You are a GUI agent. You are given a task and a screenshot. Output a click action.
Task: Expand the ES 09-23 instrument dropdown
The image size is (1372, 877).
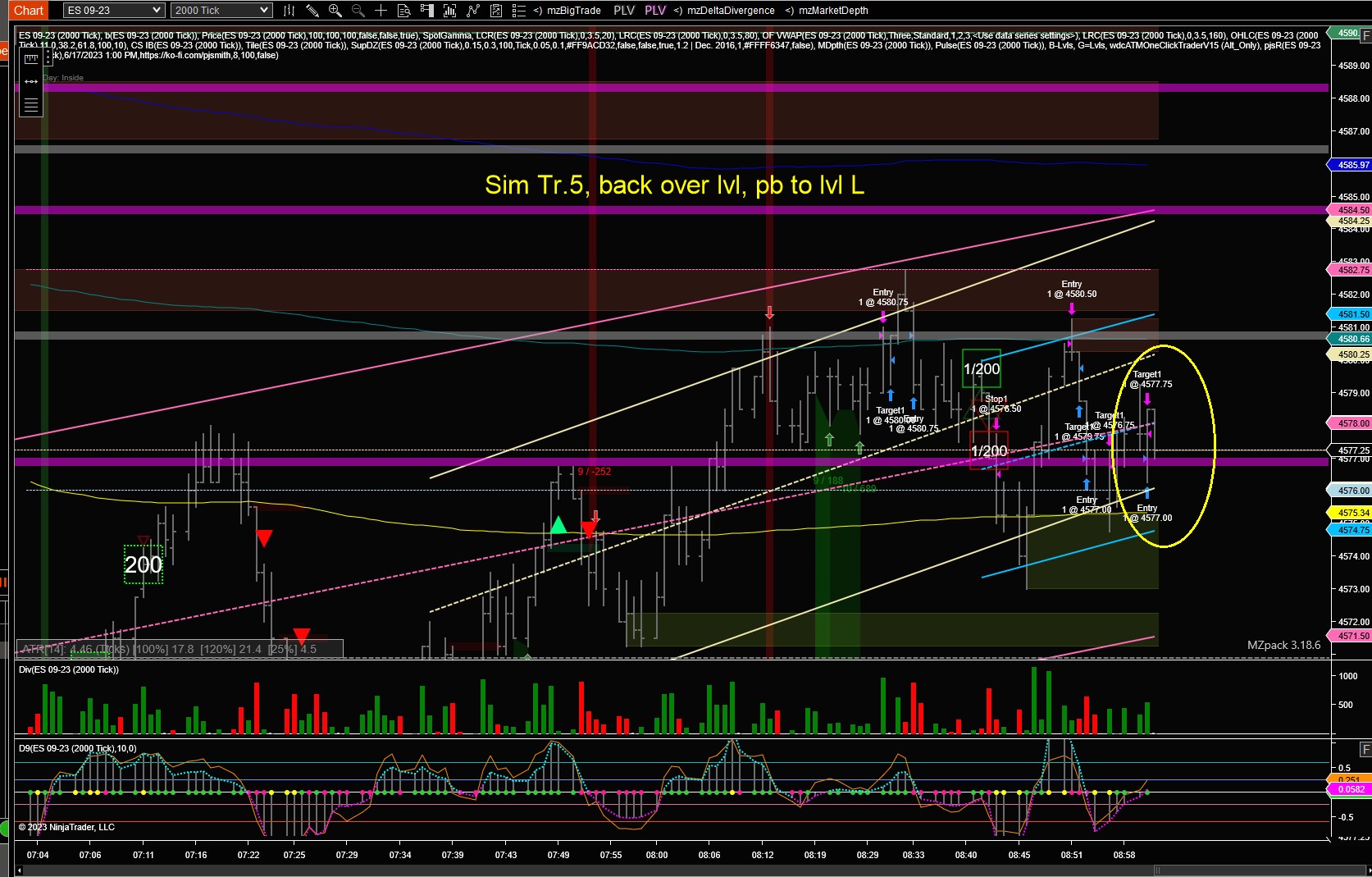pyautogui.click(x=114, y=11)
